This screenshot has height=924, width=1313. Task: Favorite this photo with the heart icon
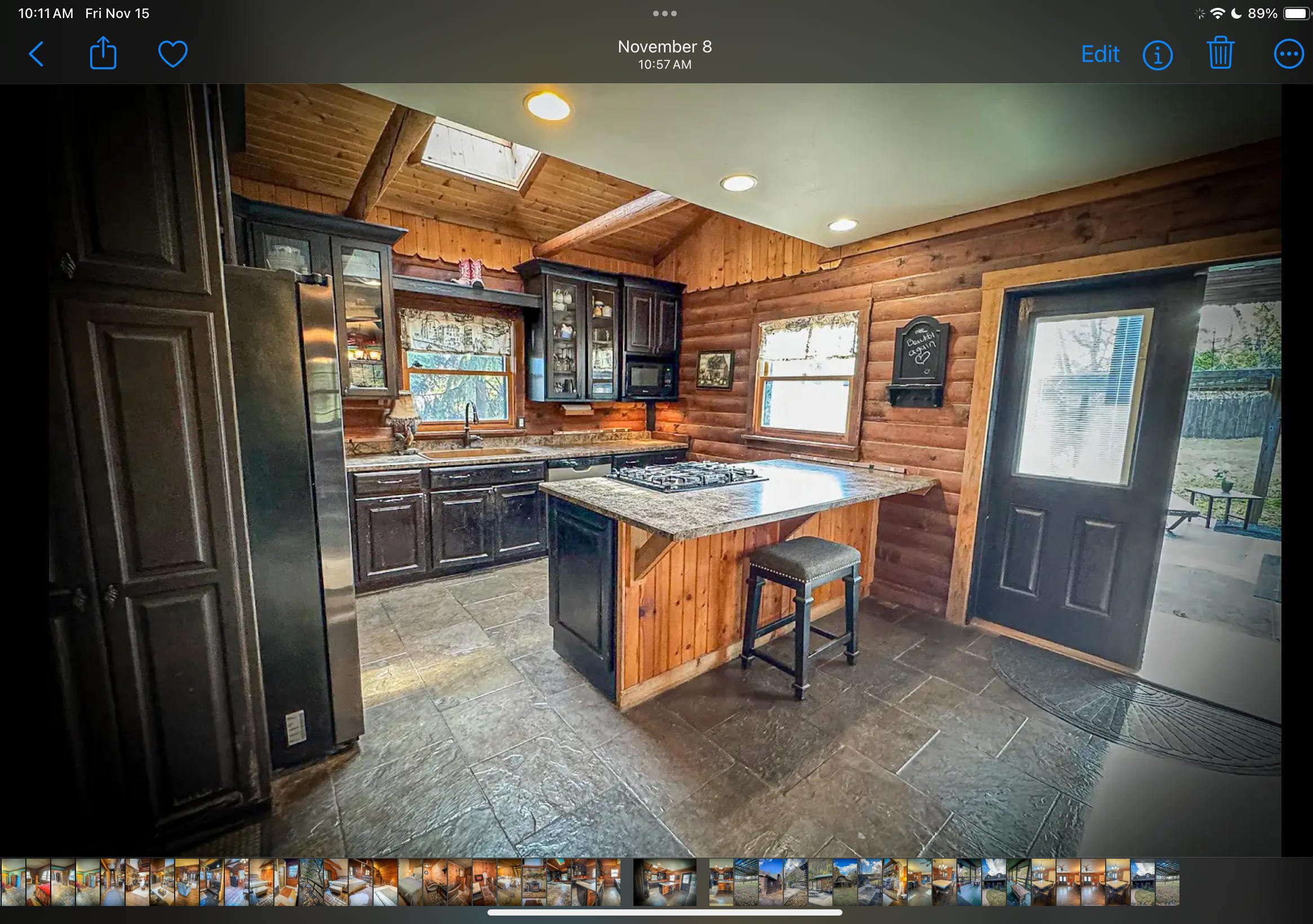[x=172, y=54]
